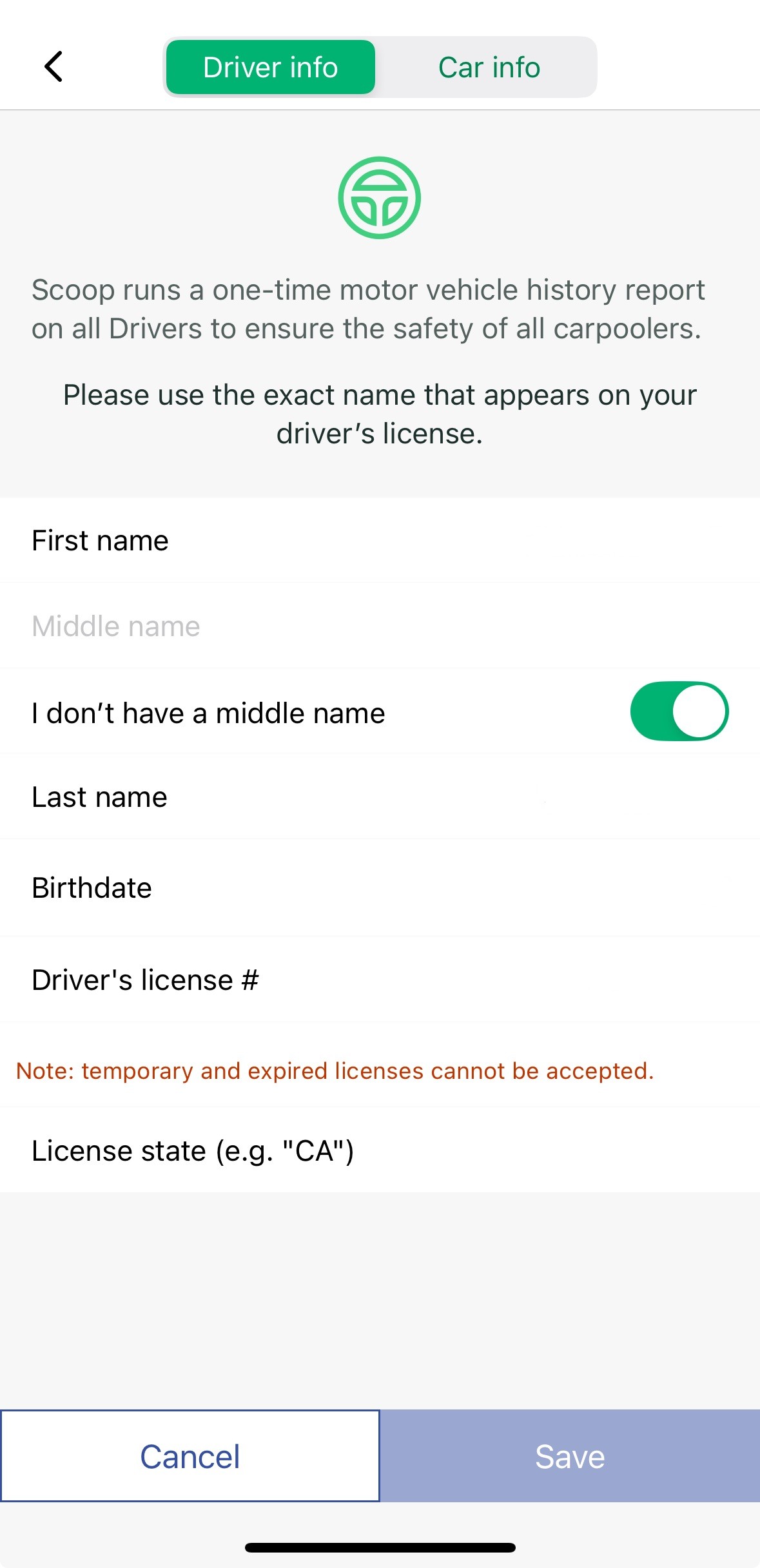This screenshot has width=760, height=1568.
Task: Focus the First name field
Action: (x=380, y=541)
